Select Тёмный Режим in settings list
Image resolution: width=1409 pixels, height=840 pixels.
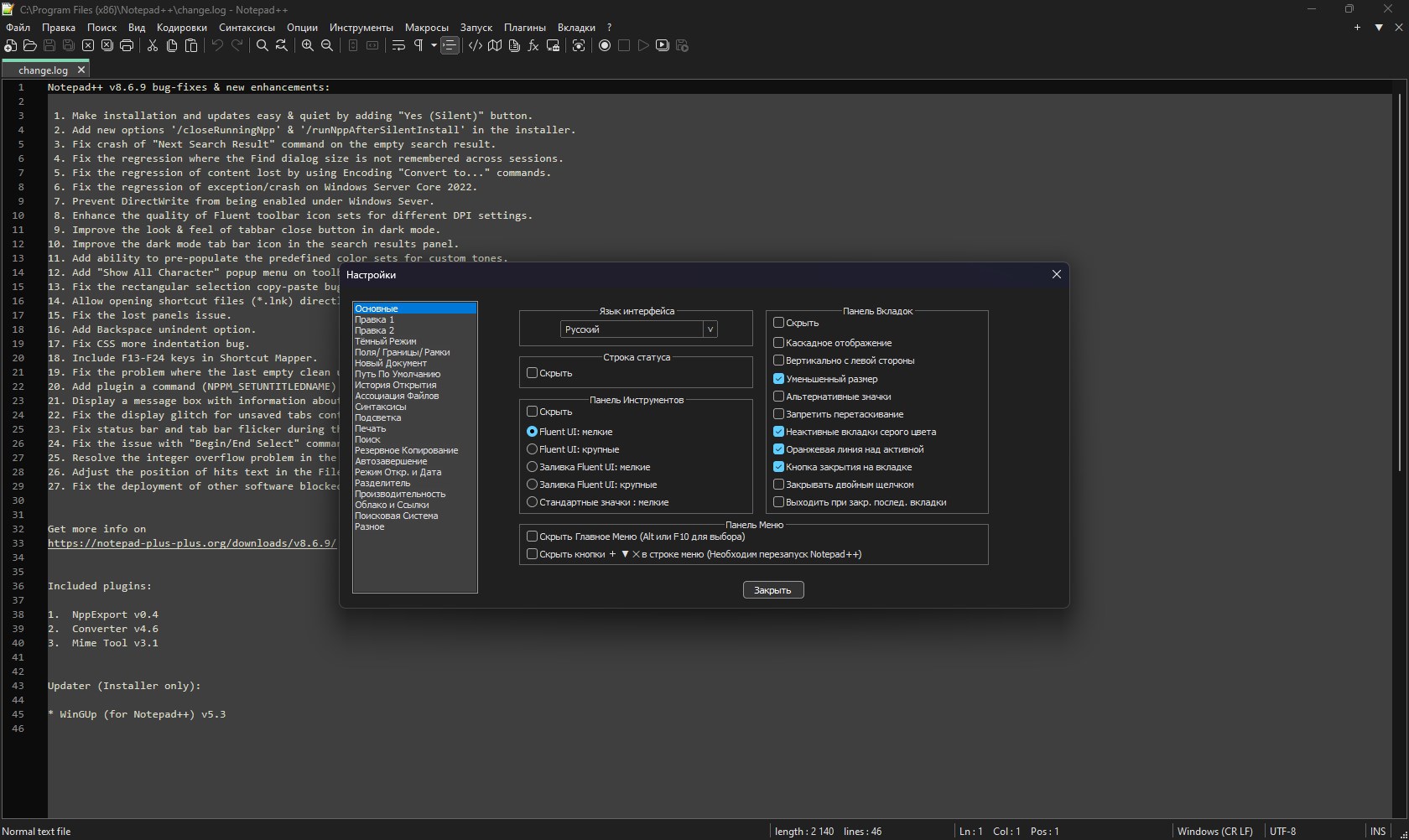click(x=385, y=341)
